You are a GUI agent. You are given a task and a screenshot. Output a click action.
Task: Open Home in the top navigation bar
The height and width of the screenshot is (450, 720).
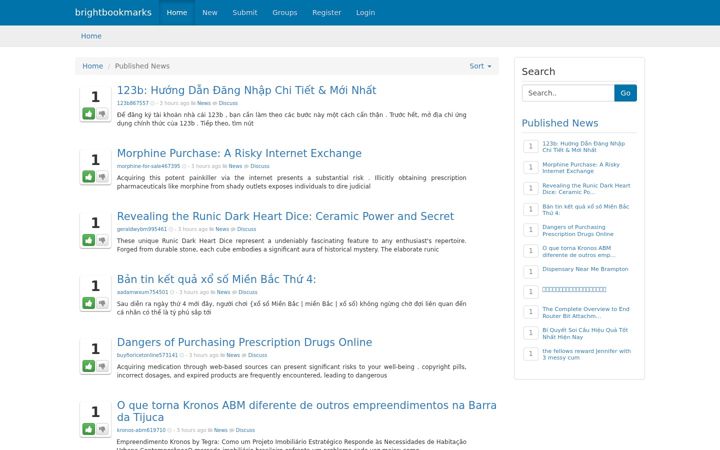click(177, 12)
